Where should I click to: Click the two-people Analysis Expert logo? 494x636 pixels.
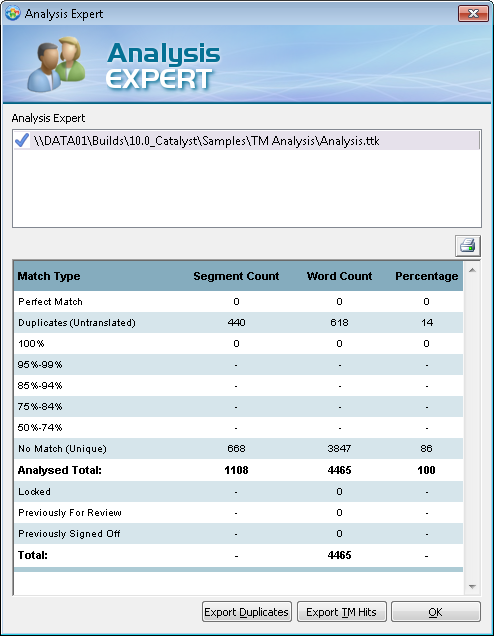56,64
